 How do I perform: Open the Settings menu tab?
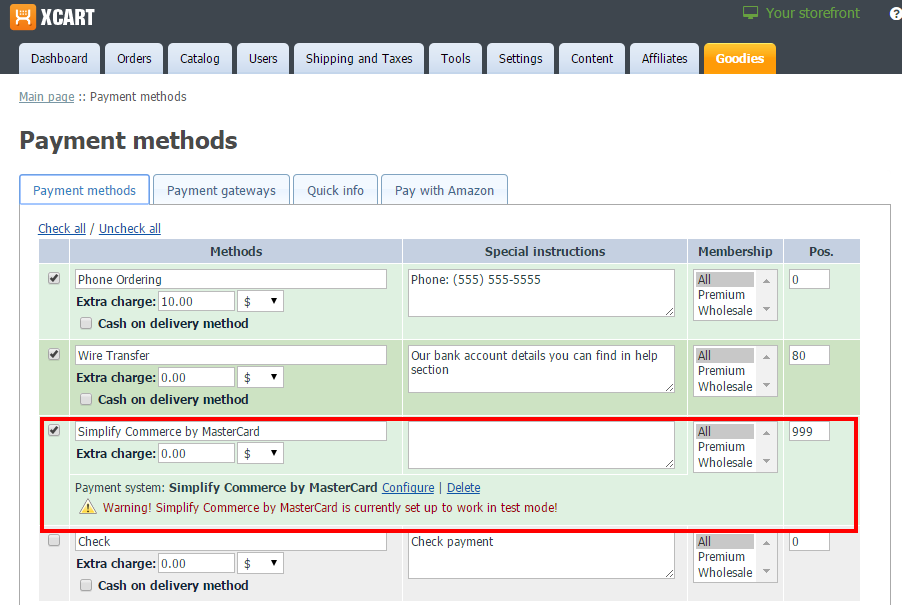[521, 59]
